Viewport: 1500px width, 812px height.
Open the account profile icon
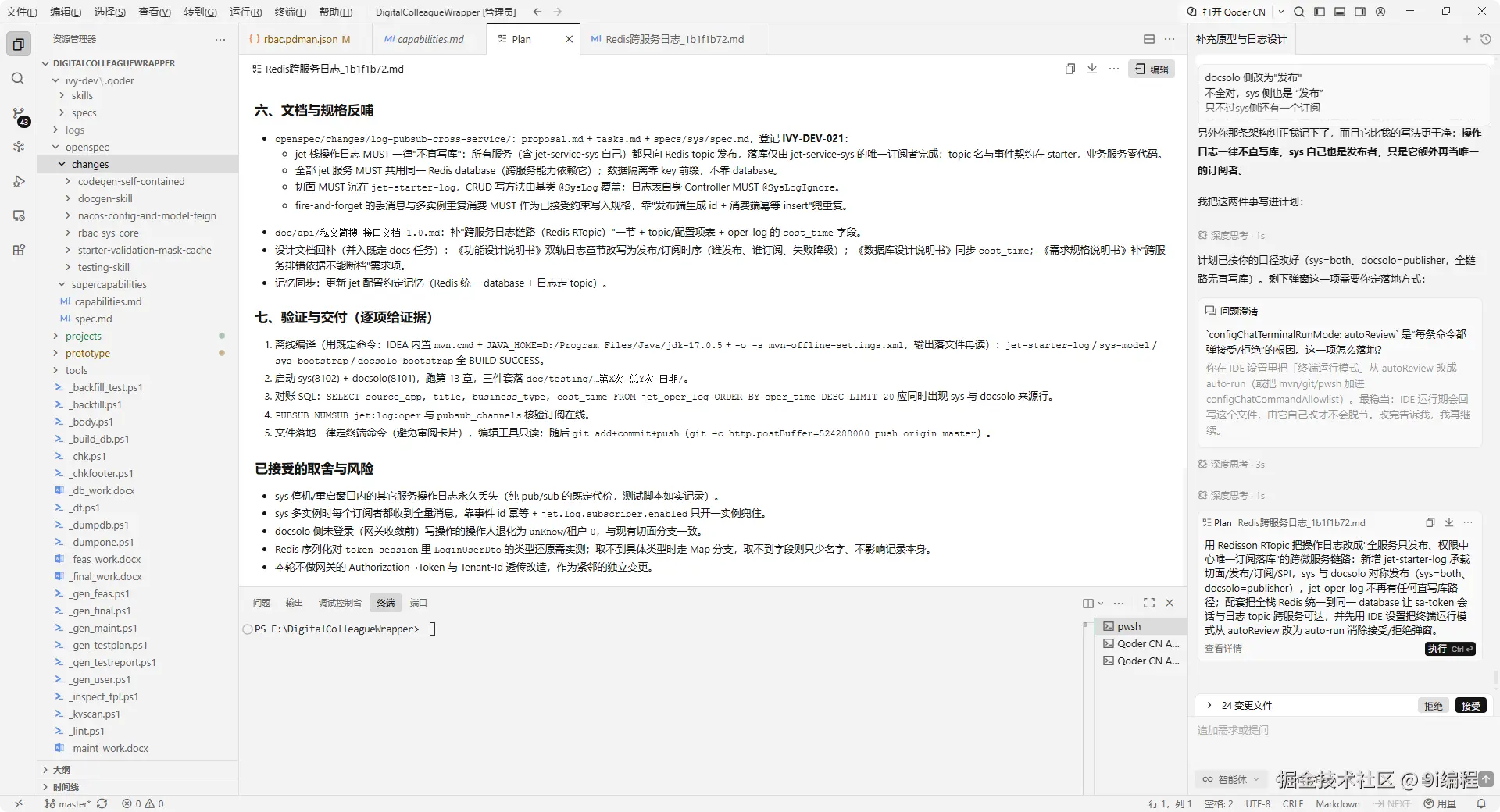tap(1380, 12)
